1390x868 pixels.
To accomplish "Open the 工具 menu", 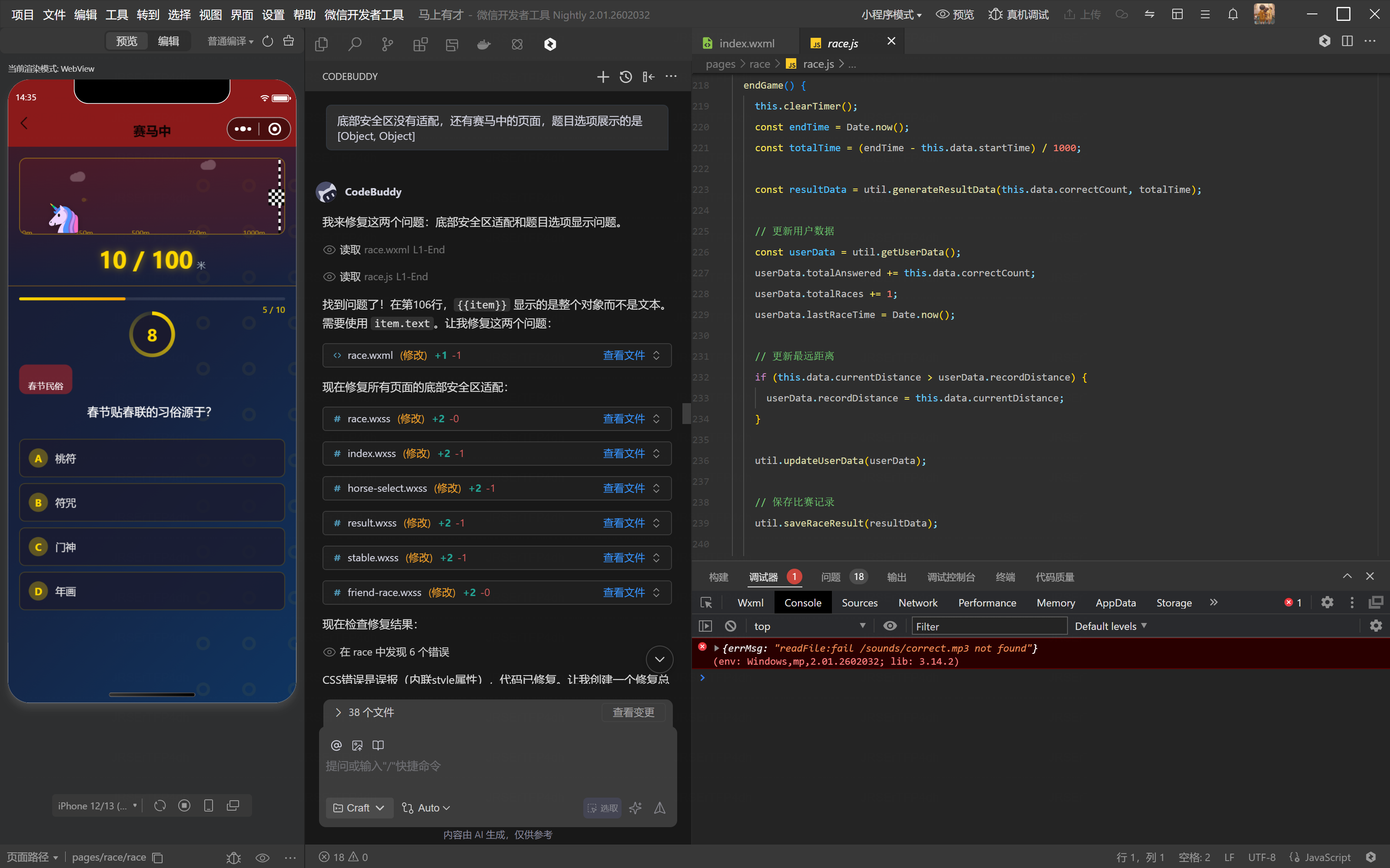I will (116, 14).
